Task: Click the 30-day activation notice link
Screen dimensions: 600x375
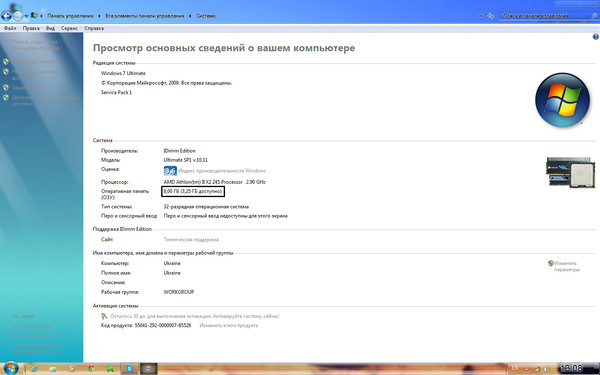Action: pyautogui.click(x=195, y=316)
